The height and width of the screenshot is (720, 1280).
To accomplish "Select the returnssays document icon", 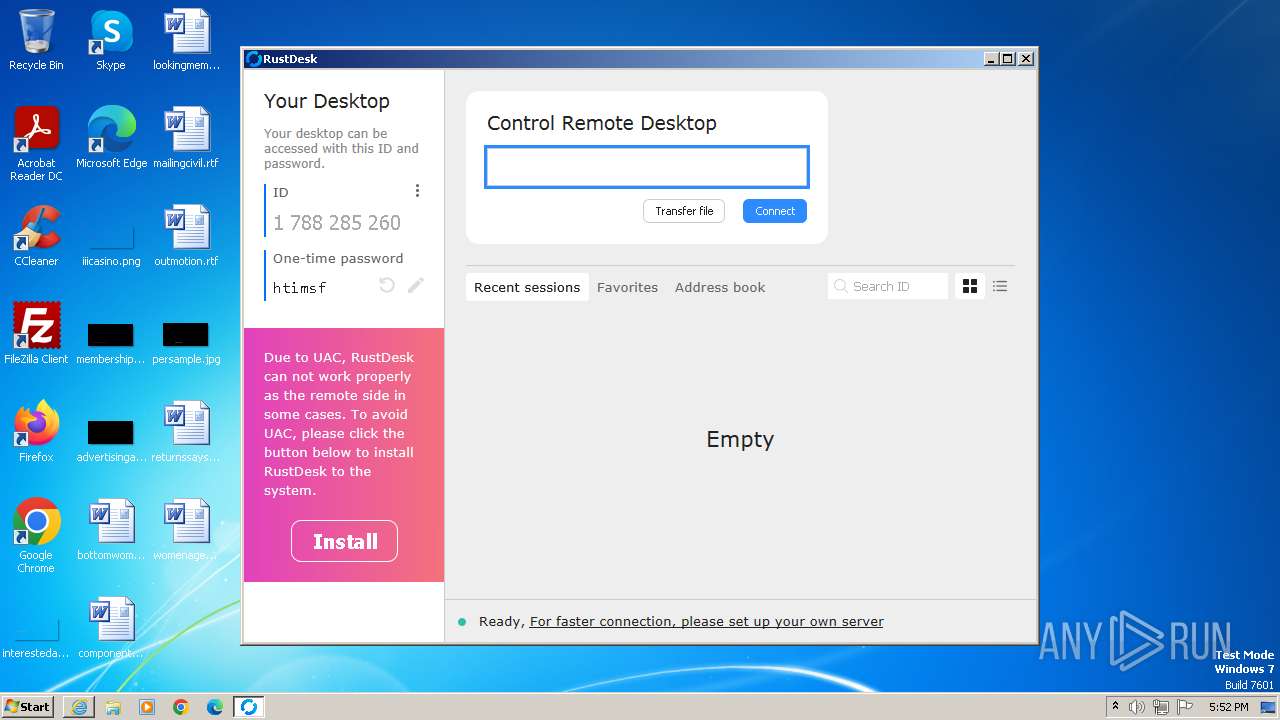I will 186,432.
